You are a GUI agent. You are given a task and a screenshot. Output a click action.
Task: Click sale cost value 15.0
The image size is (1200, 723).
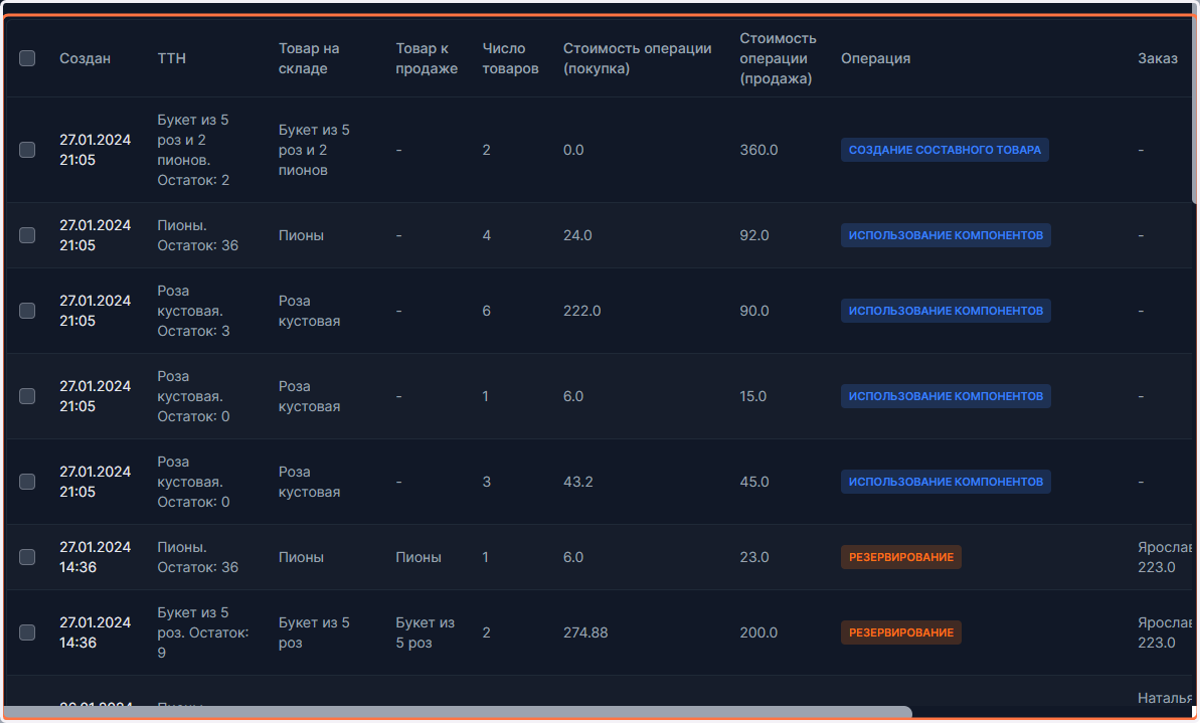[753, 396]
